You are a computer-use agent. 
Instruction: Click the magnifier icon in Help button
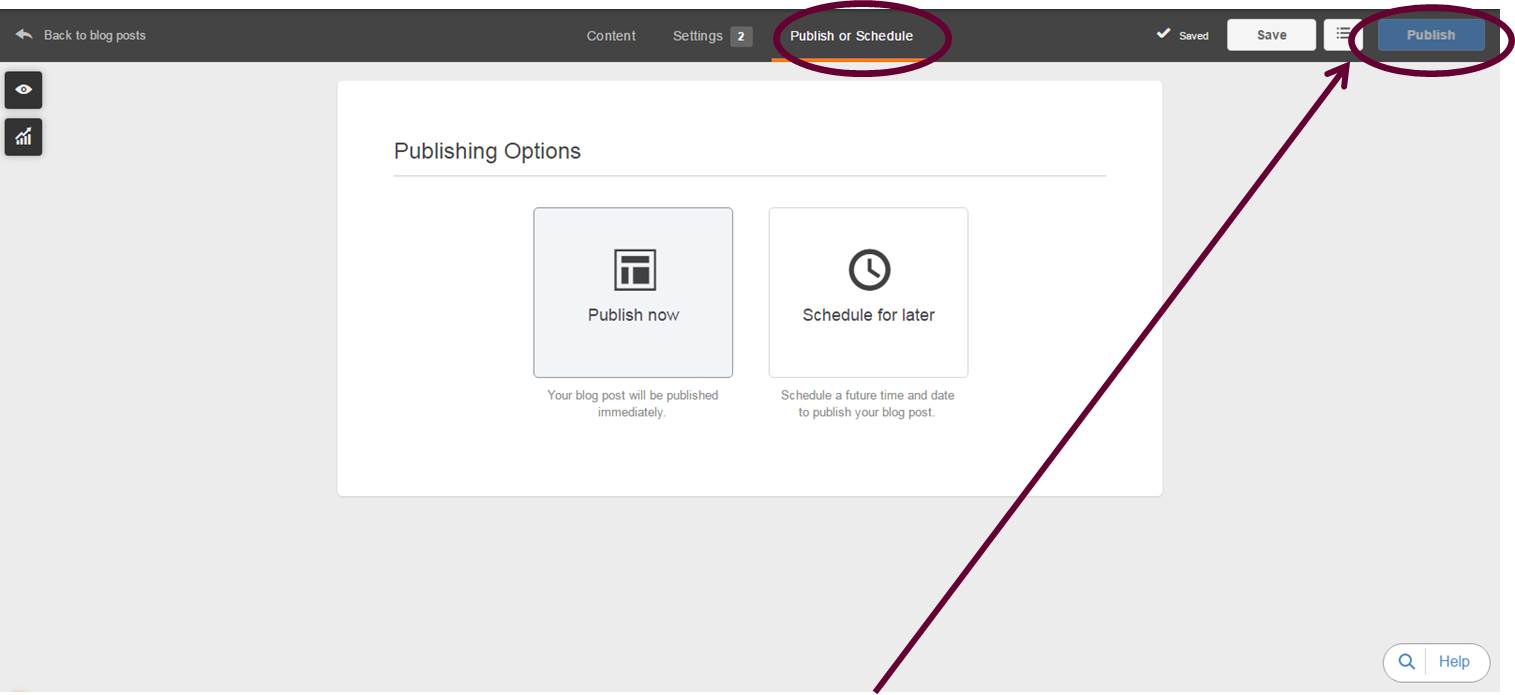click(1406, 661)
